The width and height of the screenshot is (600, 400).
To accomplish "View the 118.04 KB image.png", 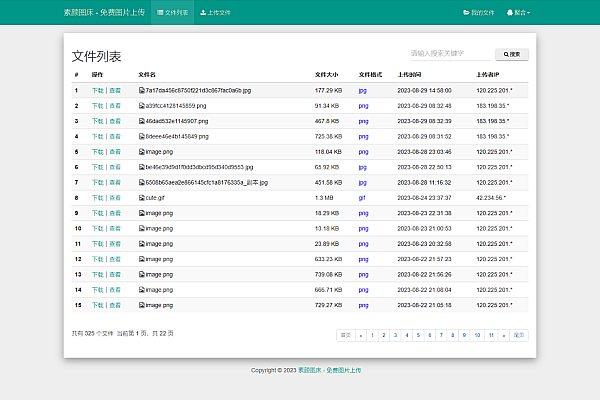I will tap(115, 152).
